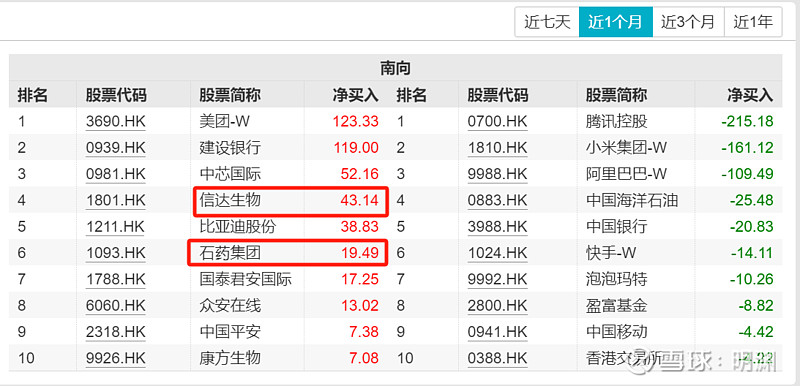Click the stock name 中国银行

(617, 226)
